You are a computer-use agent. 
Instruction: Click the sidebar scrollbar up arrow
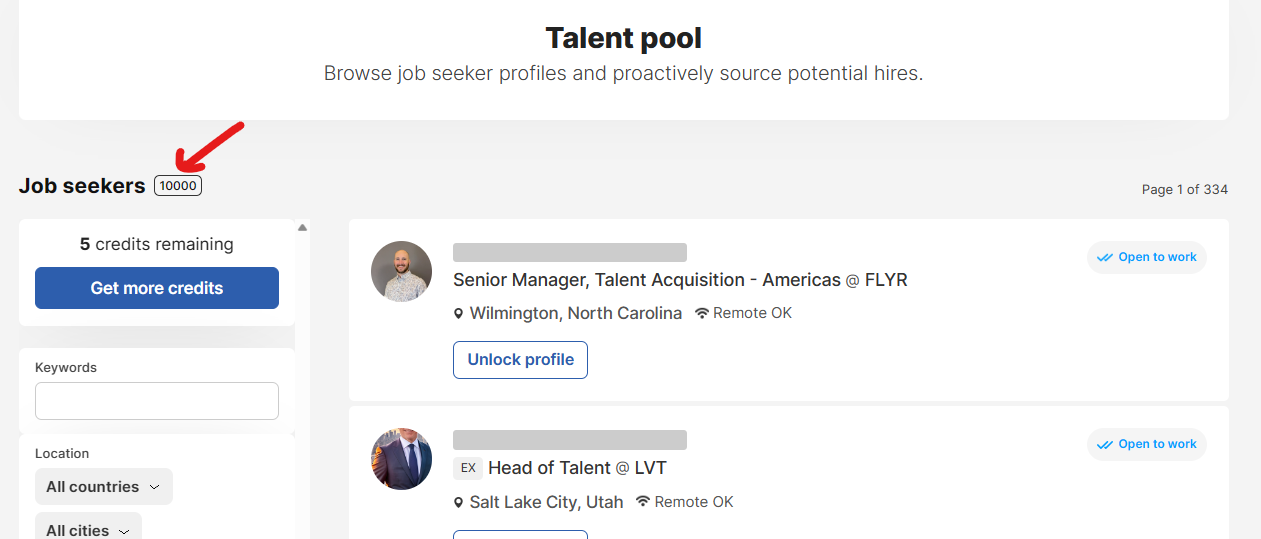(x=302, y=228)
